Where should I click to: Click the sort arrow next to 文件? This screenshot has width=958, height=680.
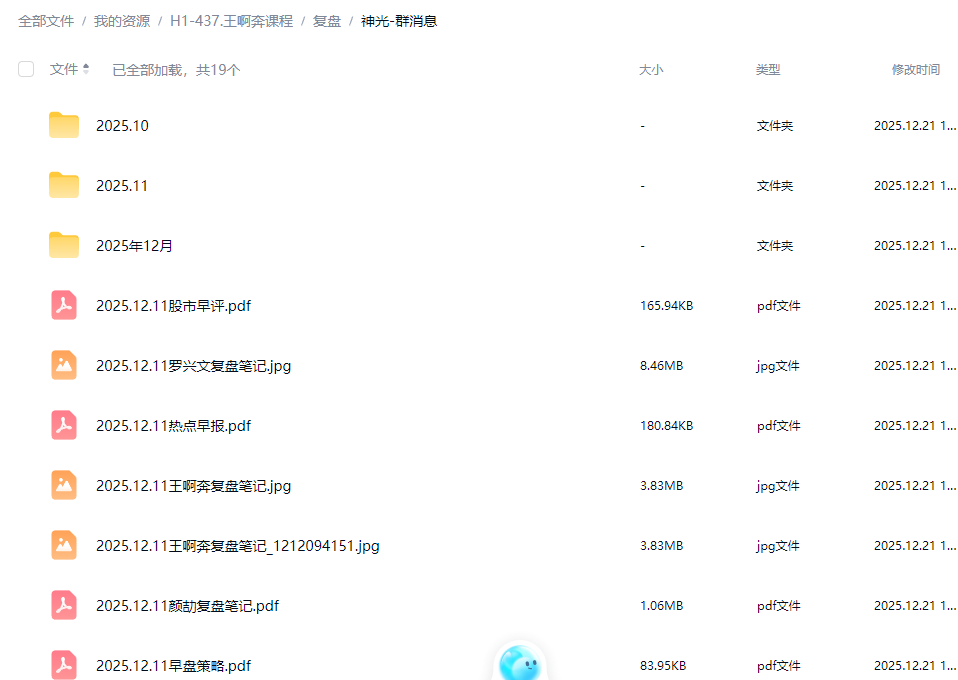[87, 69]
